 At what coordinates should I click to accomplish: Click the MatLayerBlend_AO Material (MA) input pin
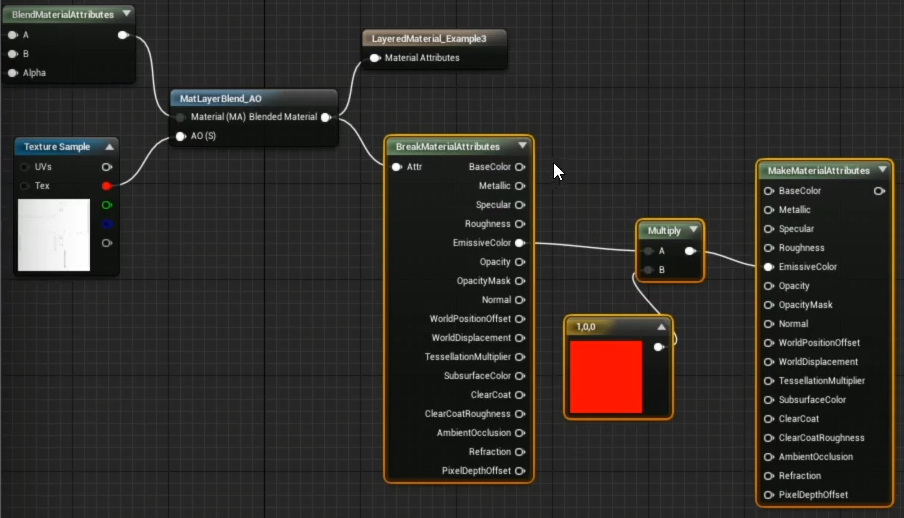pyautogui.click(x=180, y=117)
